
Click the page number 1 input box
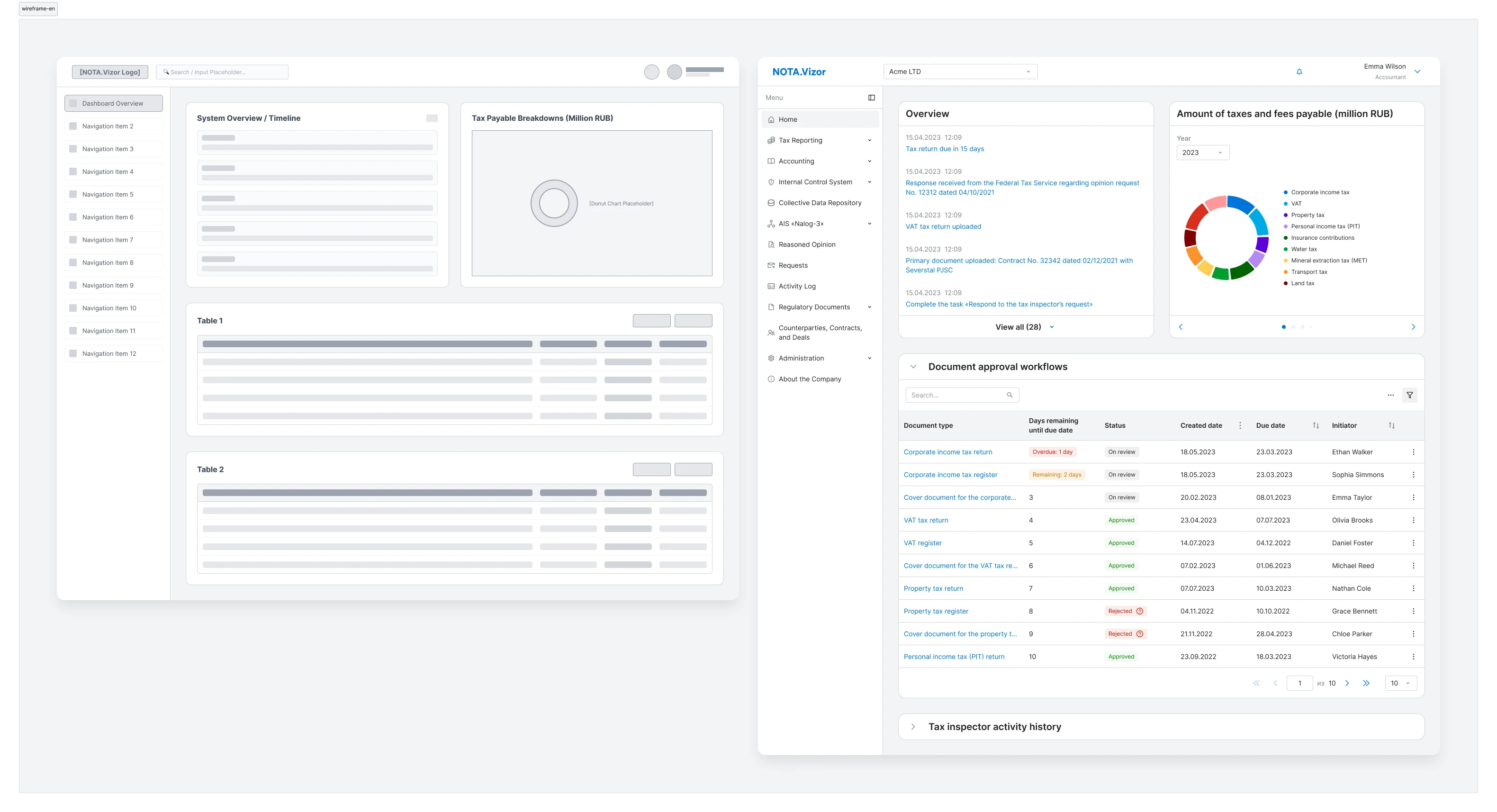coord(1299,683)
